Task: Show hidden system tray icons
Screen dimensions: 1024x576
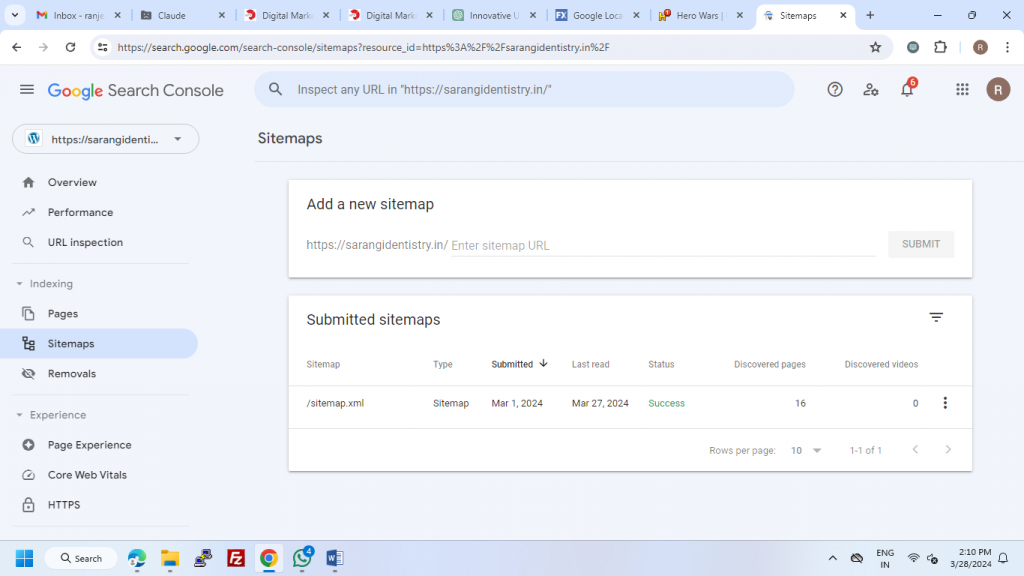Action: (832, 558)
